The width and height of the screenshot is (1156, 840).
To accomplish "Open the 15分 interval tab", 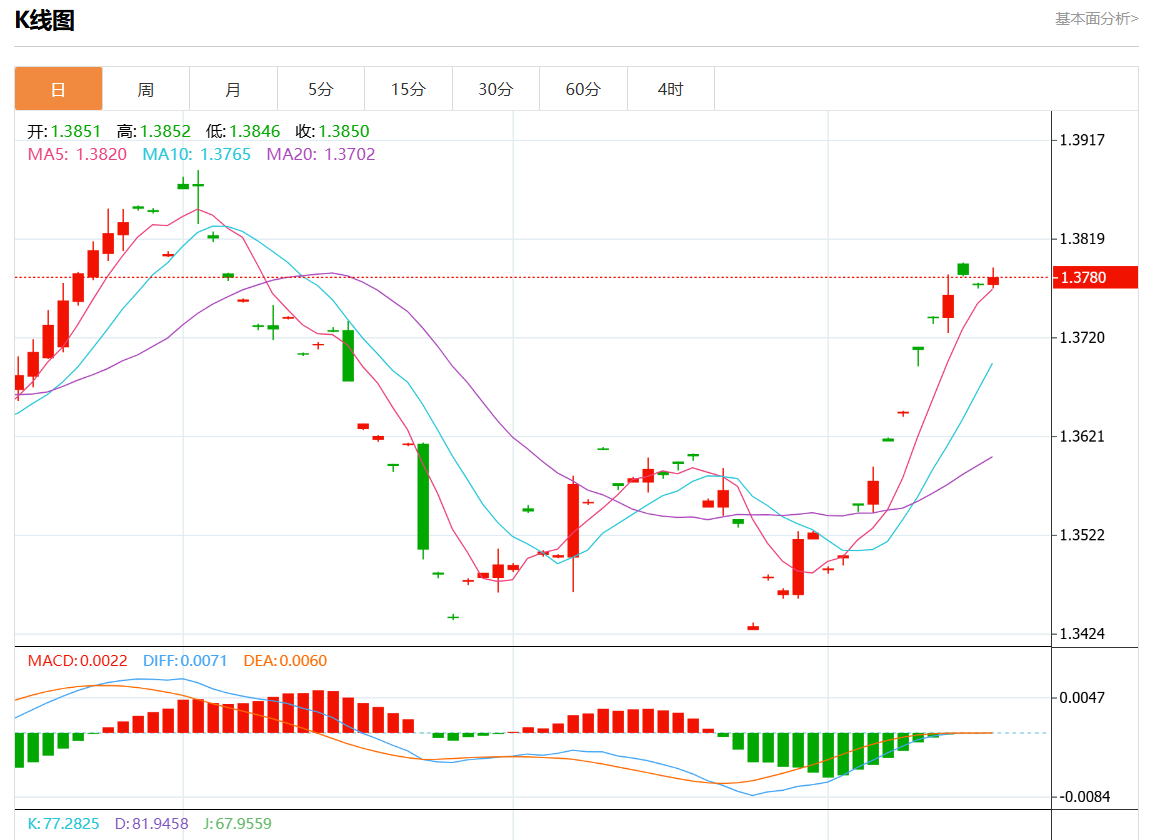I will click(x=408, y=89).
